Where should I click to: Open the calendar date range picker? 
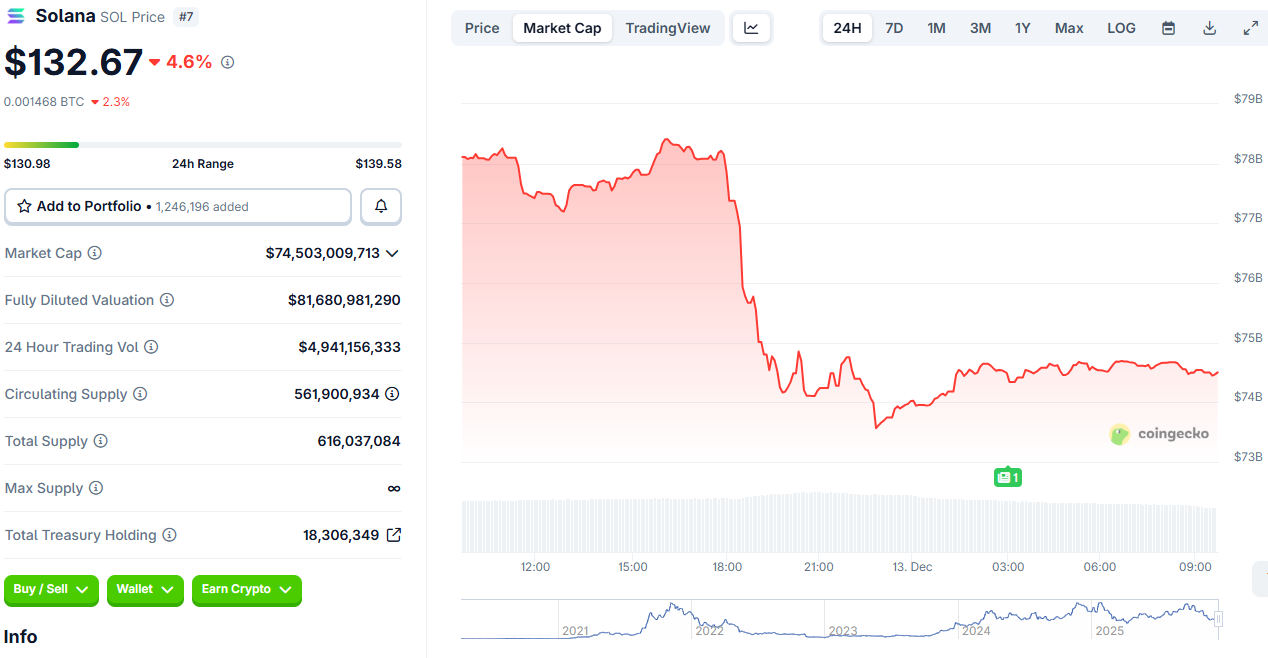coord(1168,28)
